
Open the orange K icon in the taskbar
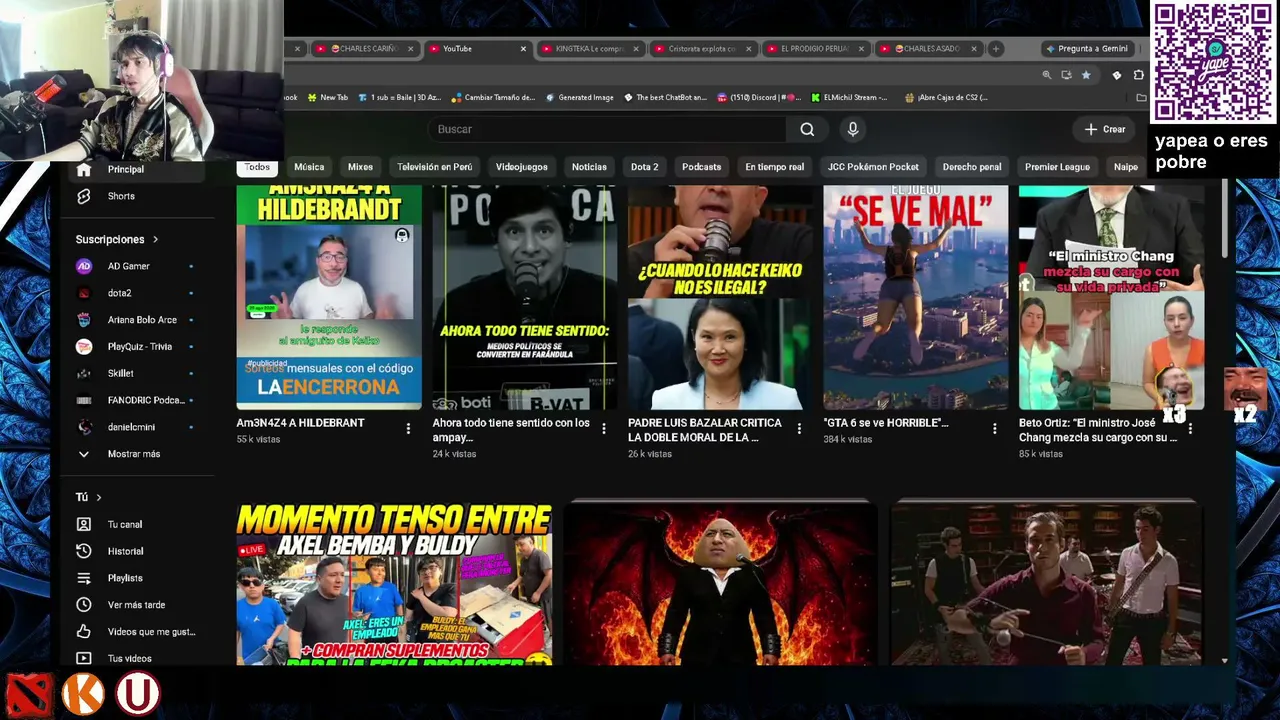coord(83,694)
